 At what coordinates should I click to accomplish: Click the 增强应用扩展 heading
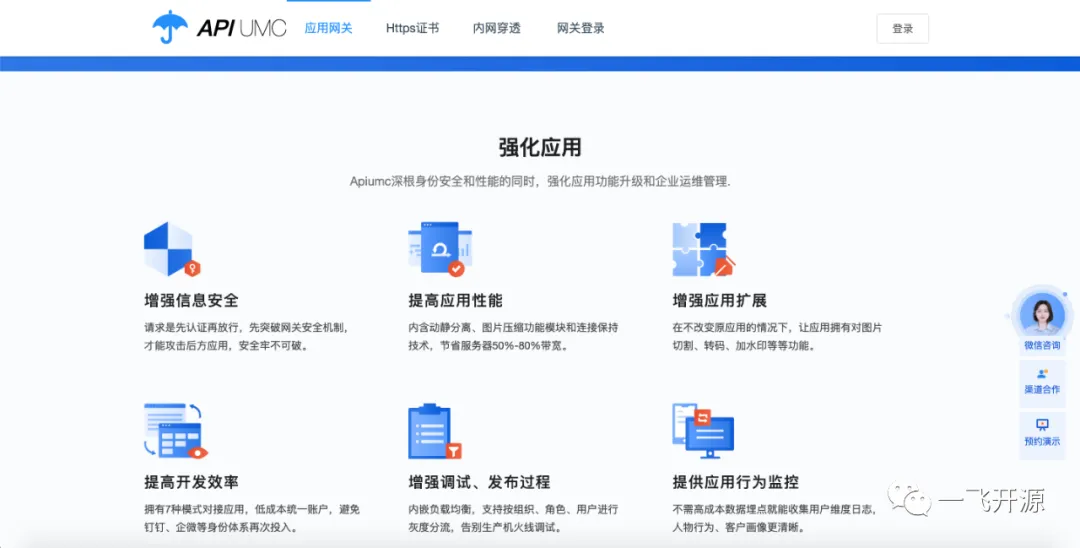click(720, 301)
